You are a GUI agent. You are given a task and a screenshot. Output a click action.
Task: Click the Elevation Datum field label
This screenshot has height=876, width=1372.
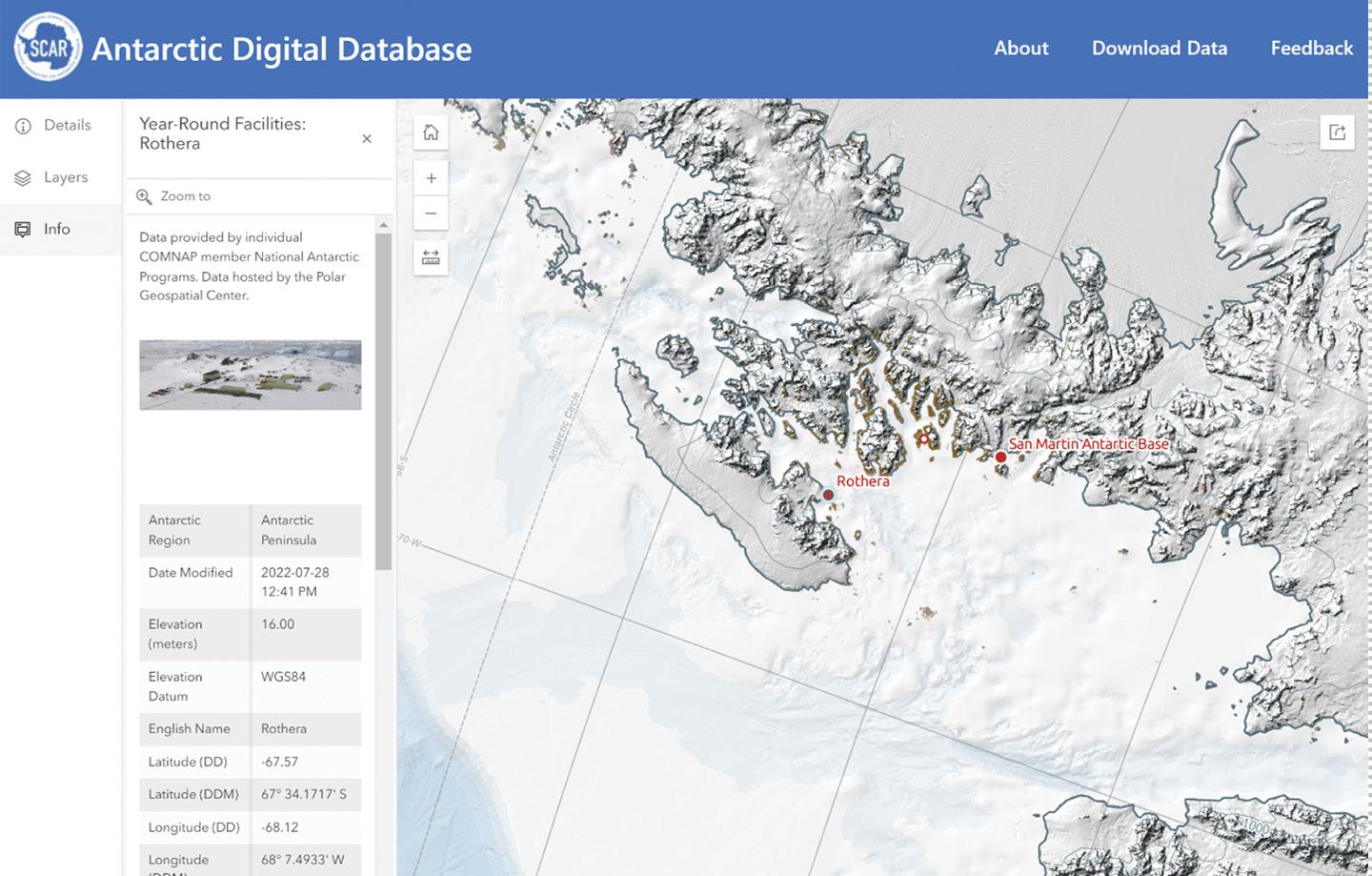tap(175, 686)
